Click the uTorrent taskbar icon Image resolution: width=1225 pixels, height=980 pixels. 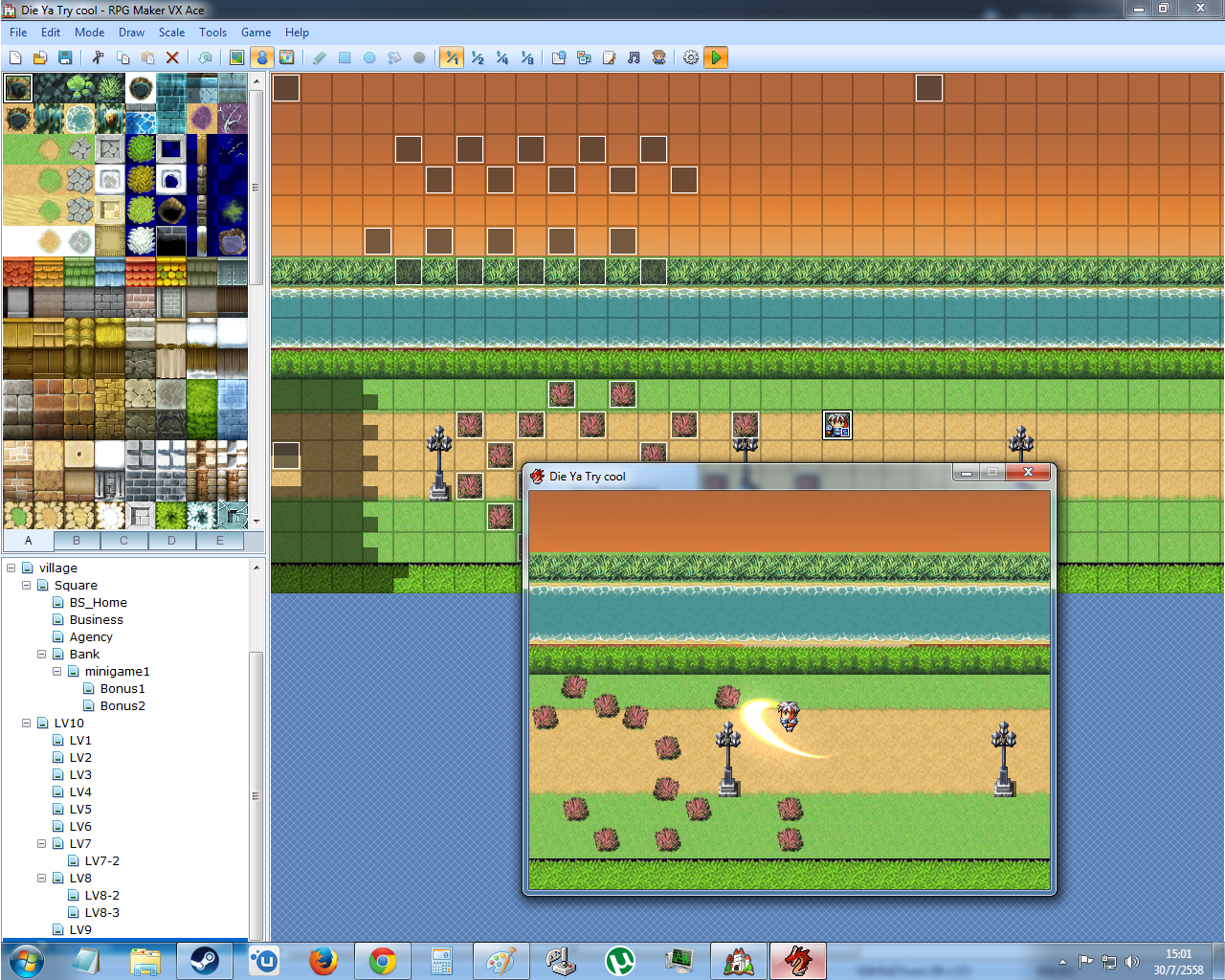point(620,960)
